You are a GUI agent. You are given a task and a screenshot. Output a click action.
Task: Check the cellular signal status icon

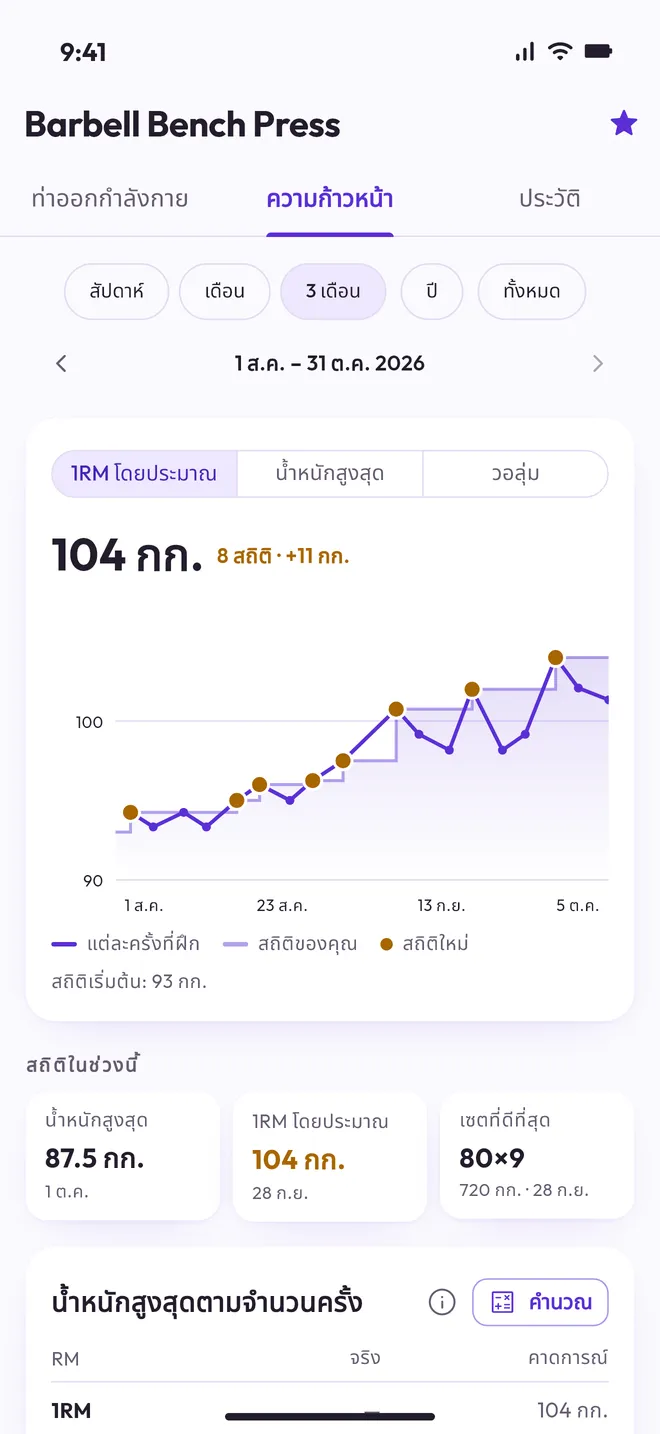(524, 52)
